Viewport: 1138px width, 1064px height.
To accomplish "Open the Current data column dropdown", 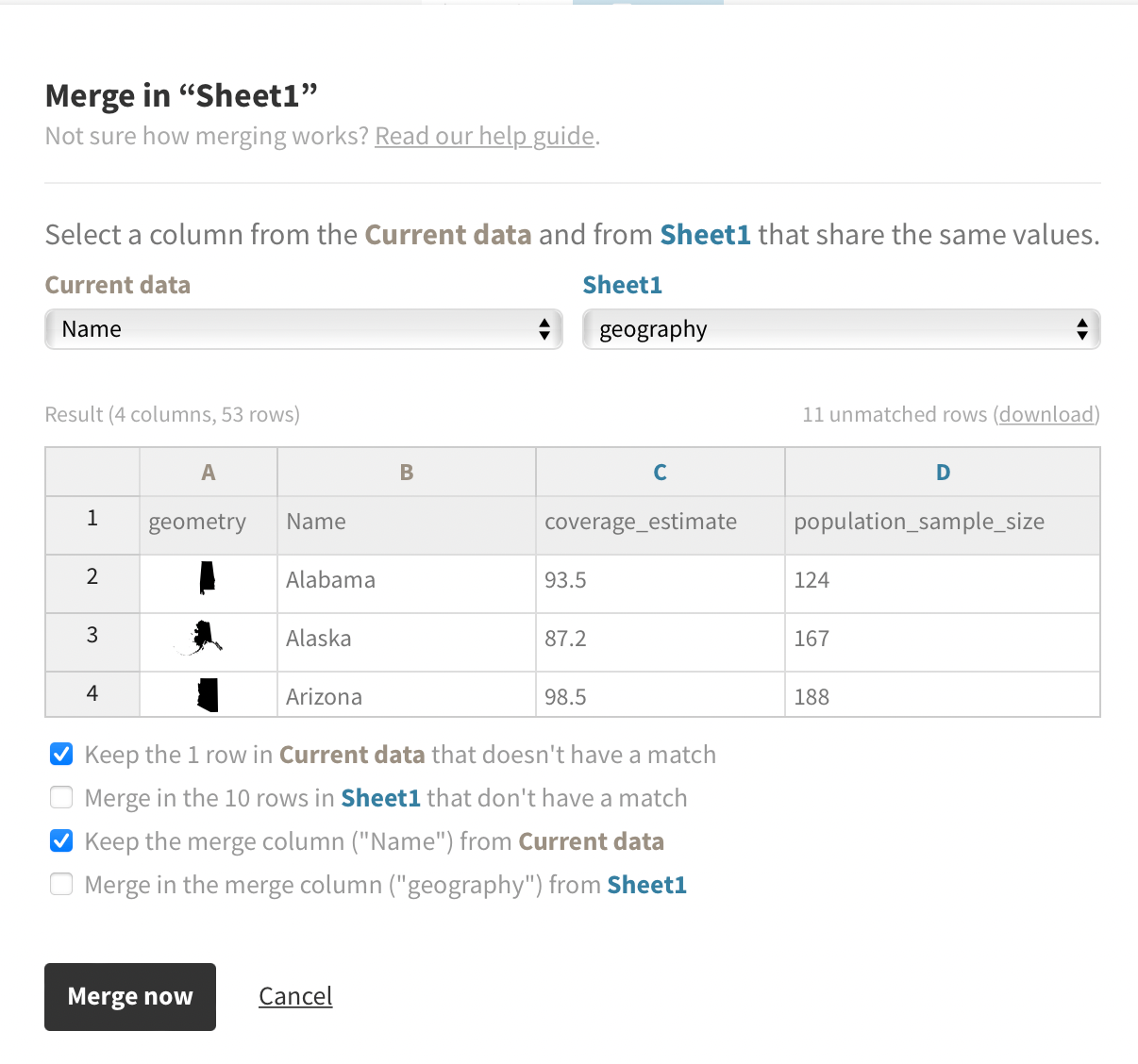I will click(303, 329).
